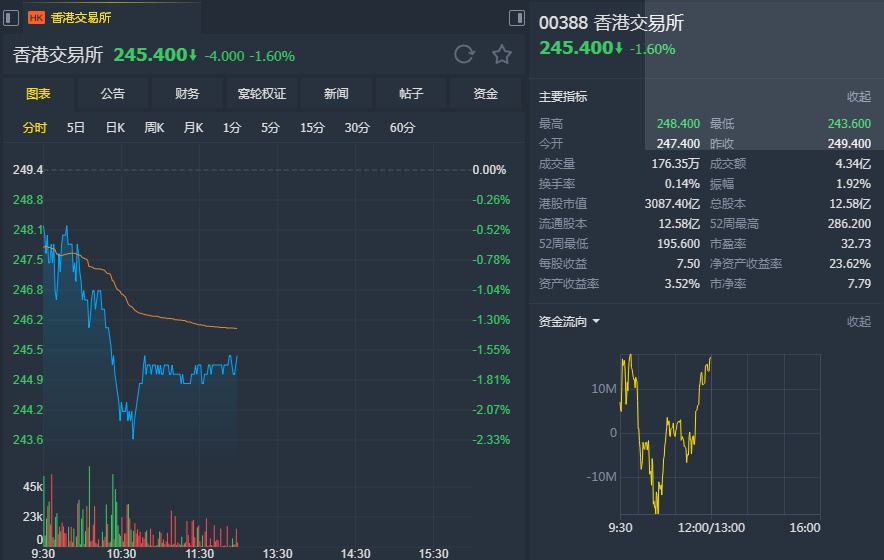Select the 15分 chart interval
The image size is (884, 560).
click(313, 128)
